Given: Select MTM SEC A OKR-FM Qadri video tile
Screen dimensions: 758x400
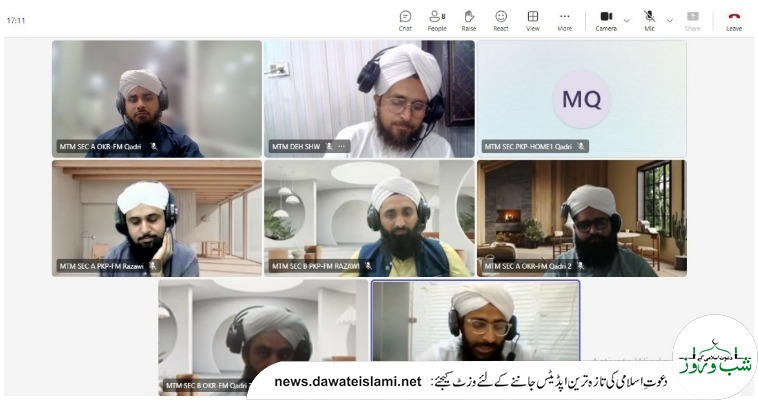Looking at the screenshot, I should click(x=157, y=98).
